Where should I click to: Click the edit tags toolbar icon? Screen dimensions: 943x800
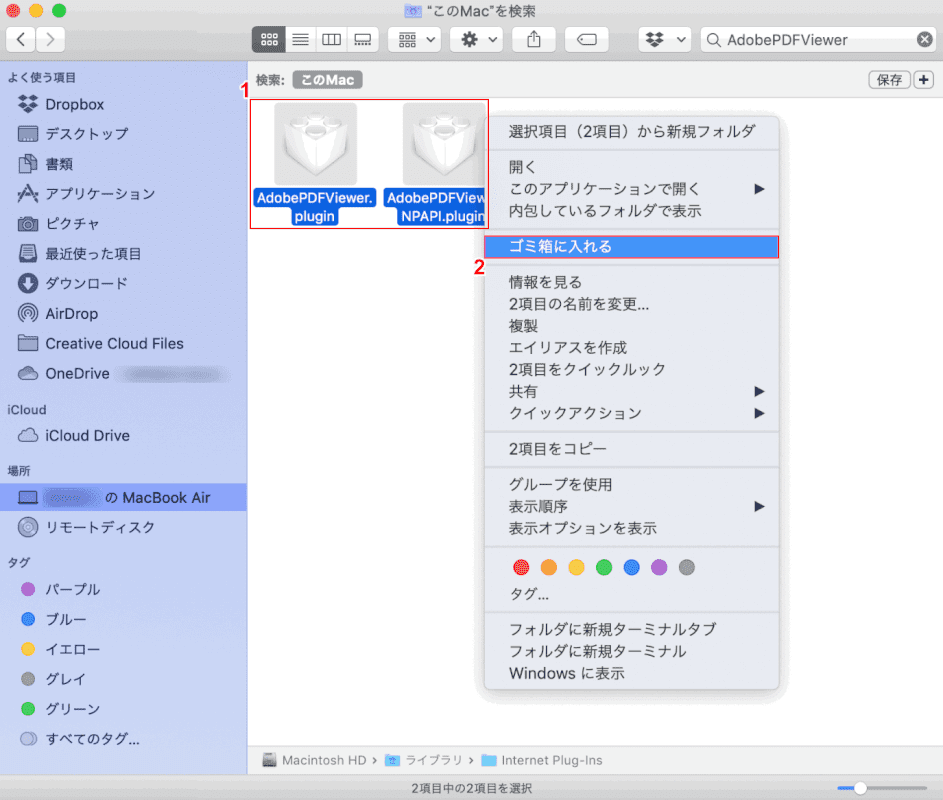(586, 40)
